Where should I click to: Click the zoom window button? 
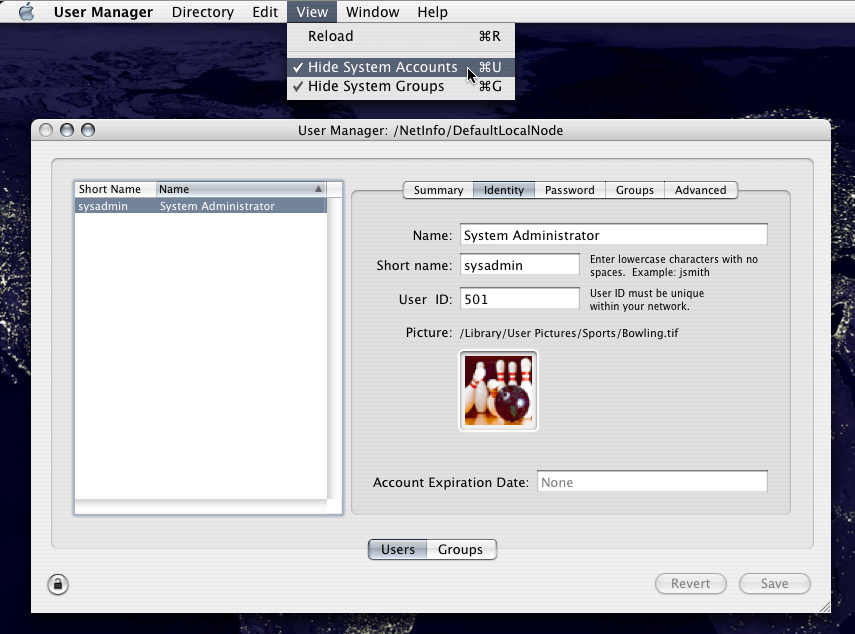tap(88, 130)
